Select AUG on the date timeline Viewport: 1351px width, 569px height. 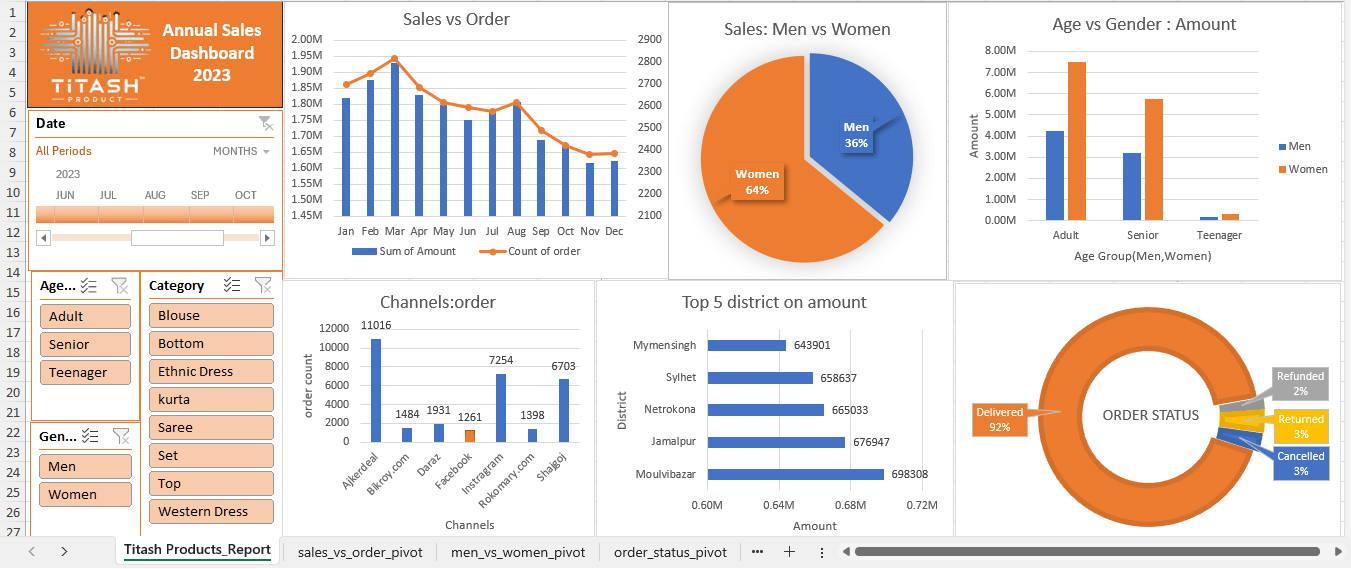point(155,214)
